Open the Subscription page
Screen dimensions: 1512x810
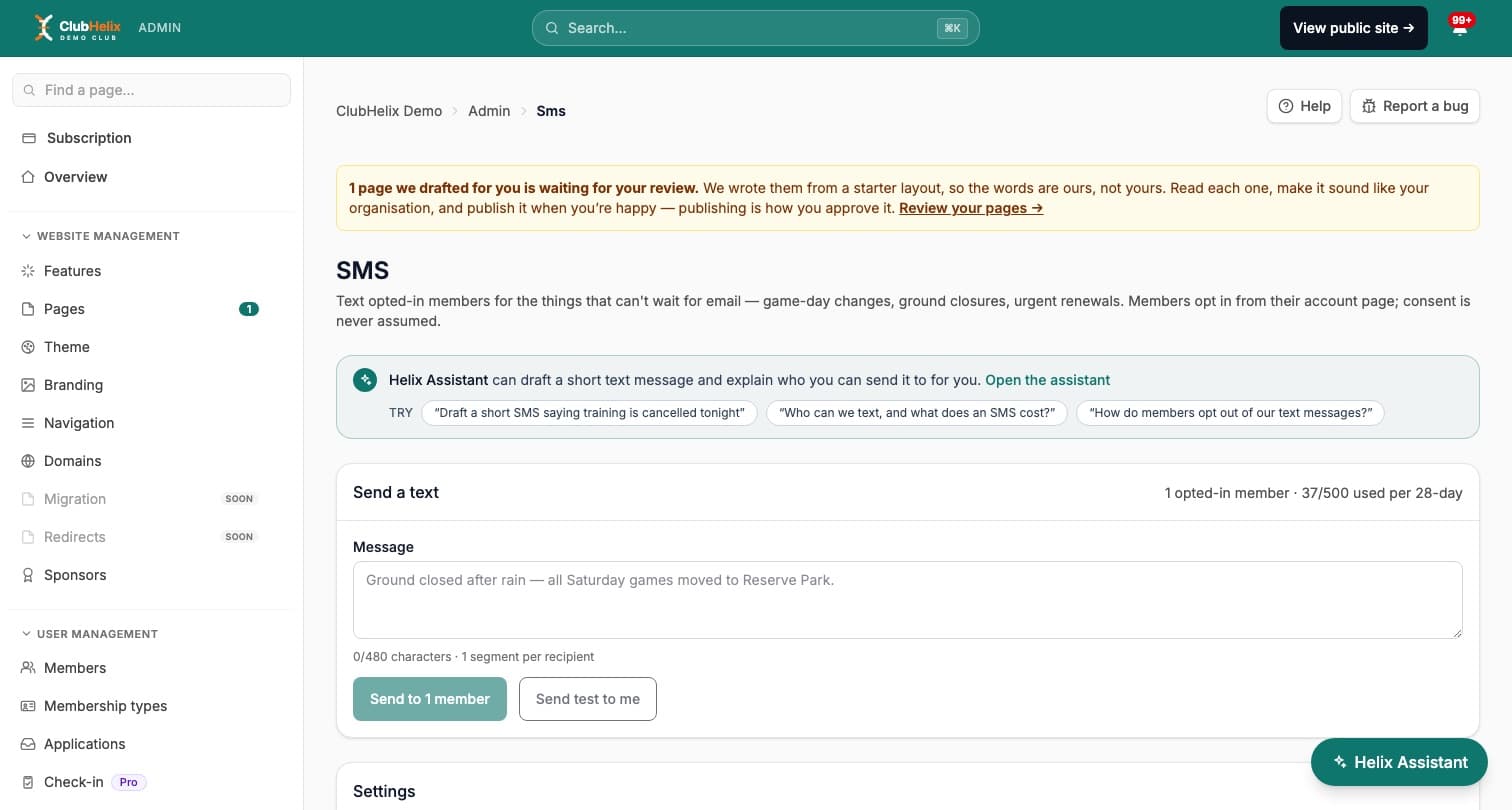[89, 138]
